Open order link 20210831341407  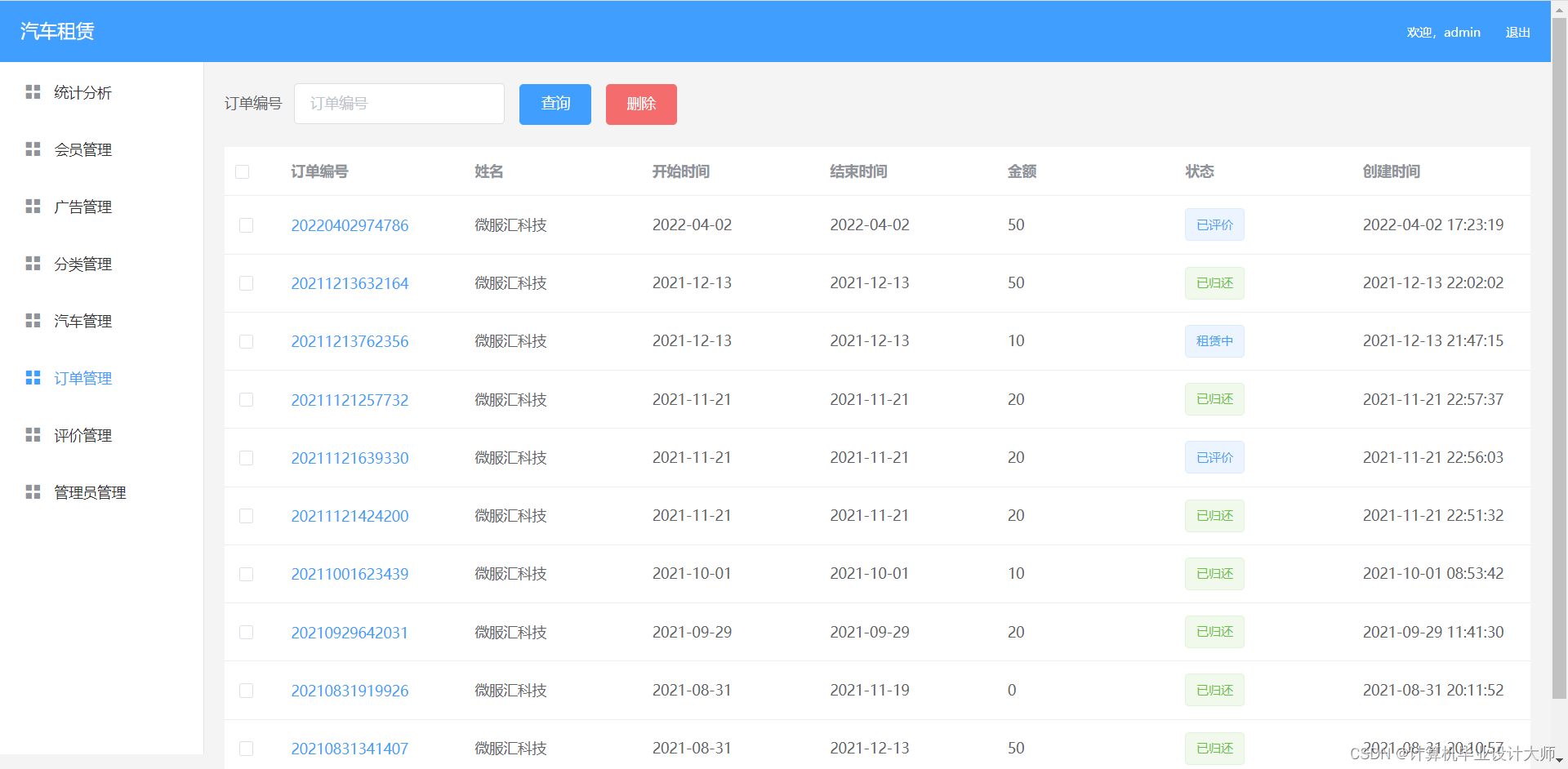(x=350, y=749)
